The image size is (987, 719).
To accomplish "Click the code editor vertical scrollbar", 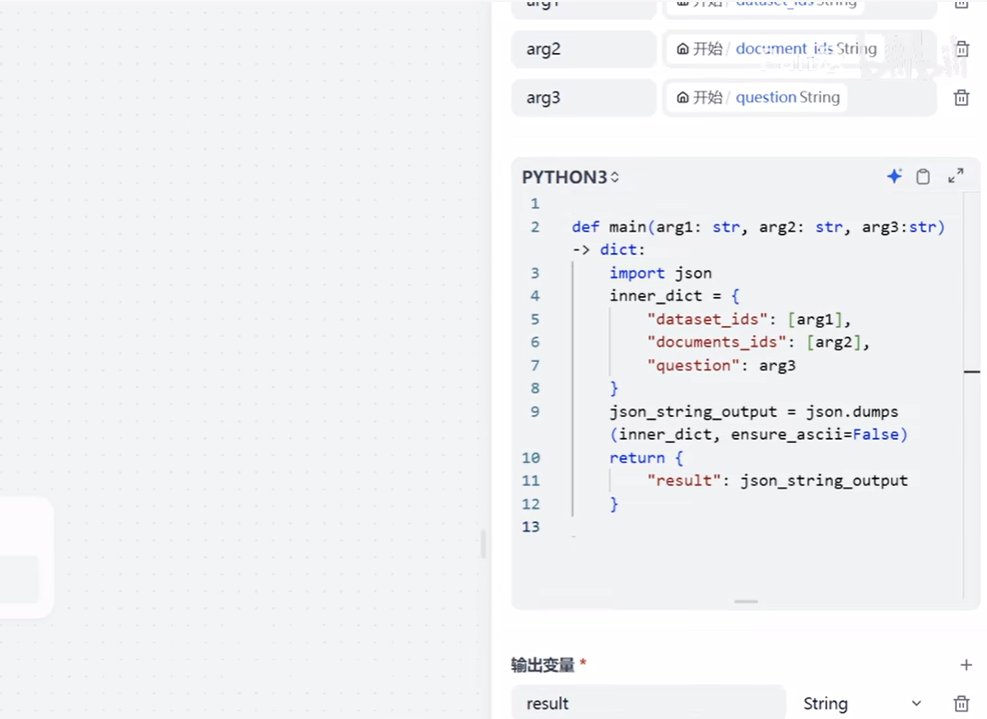I will 971,397.
